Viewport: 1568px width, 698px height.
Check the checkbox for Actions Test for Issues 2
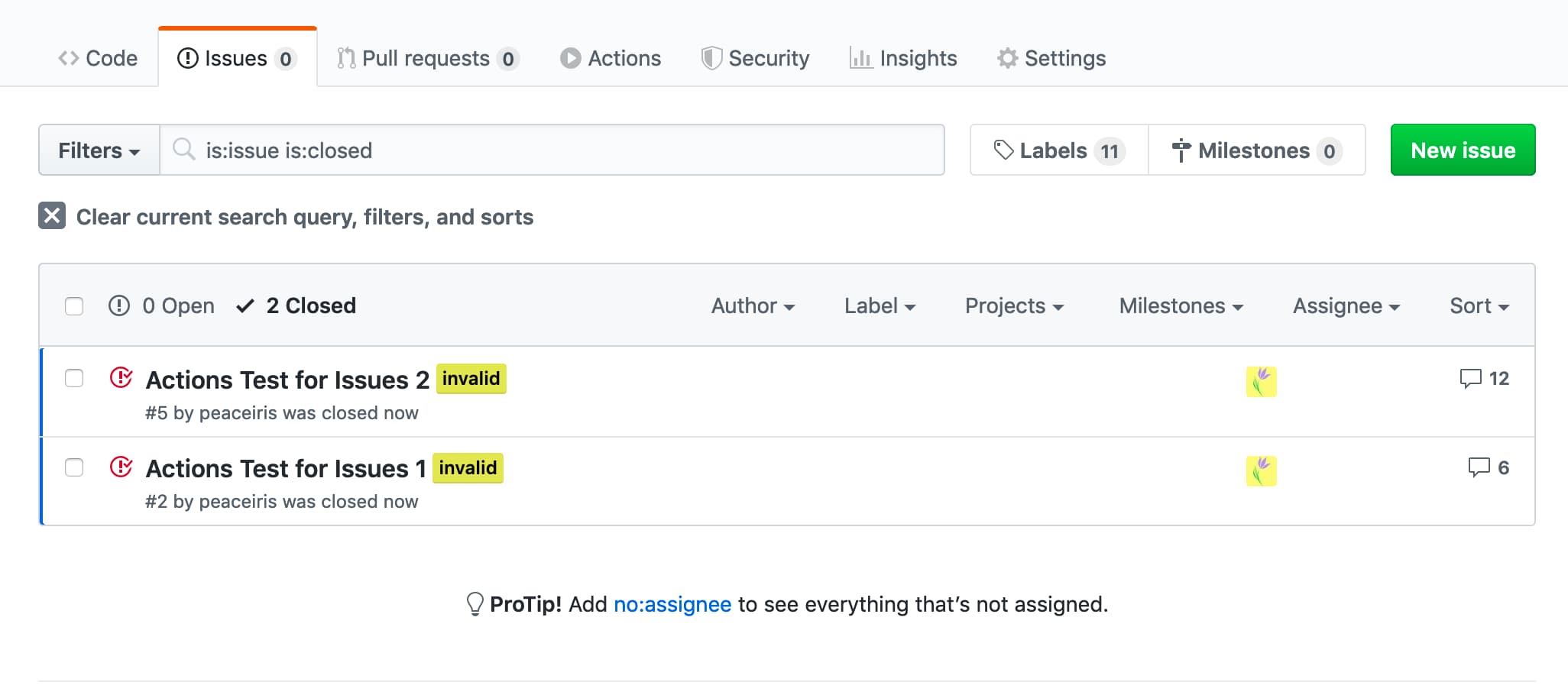(x=74, y=378)
